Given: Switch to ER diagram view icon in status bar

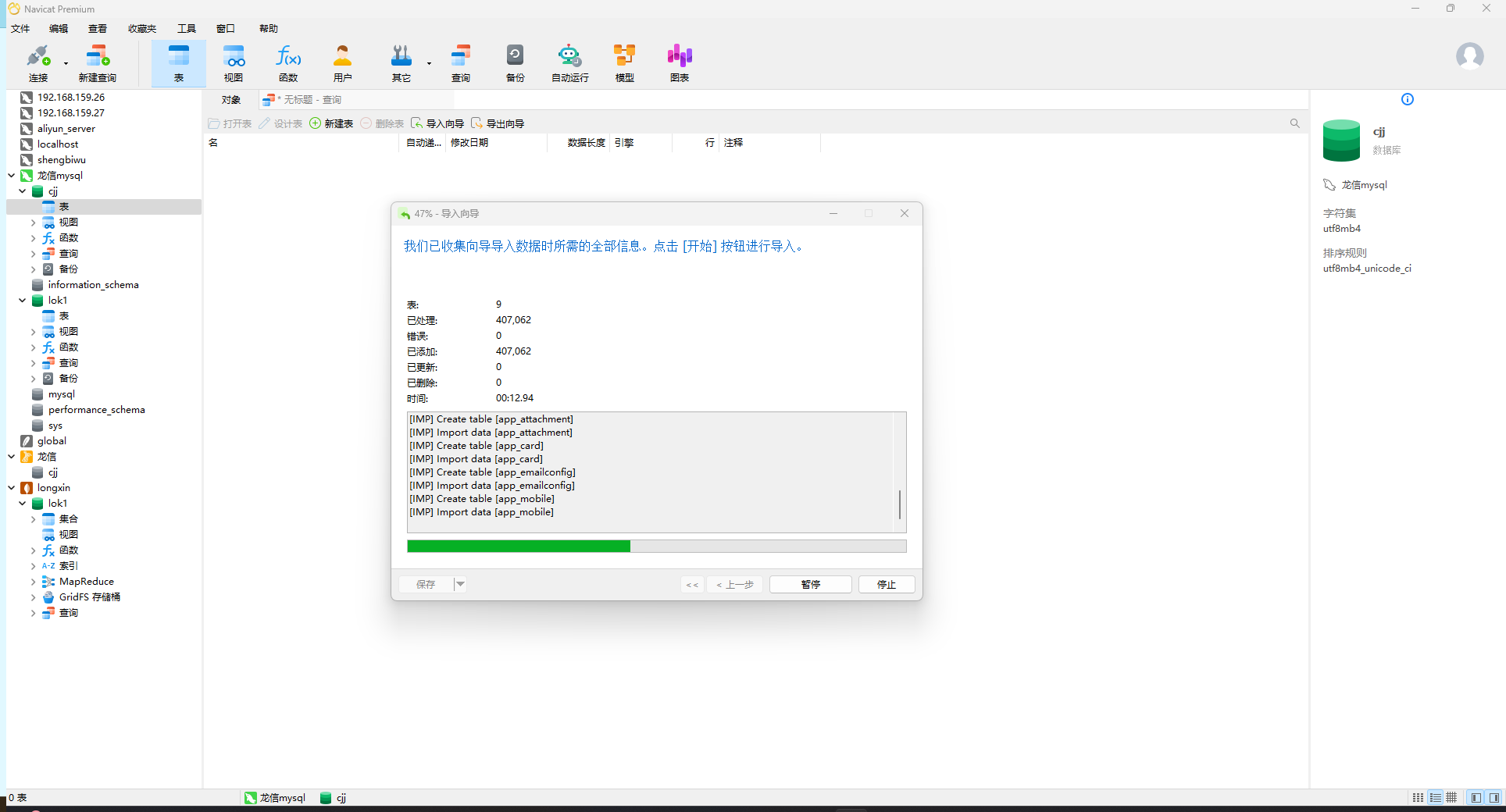Looking at the screenshot, I should tap(1451, 797).
